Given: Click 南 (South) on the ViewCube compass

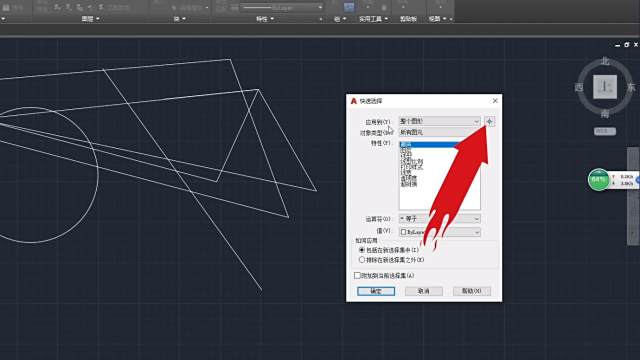Looking at the screenshot, I should pos(605,113).
